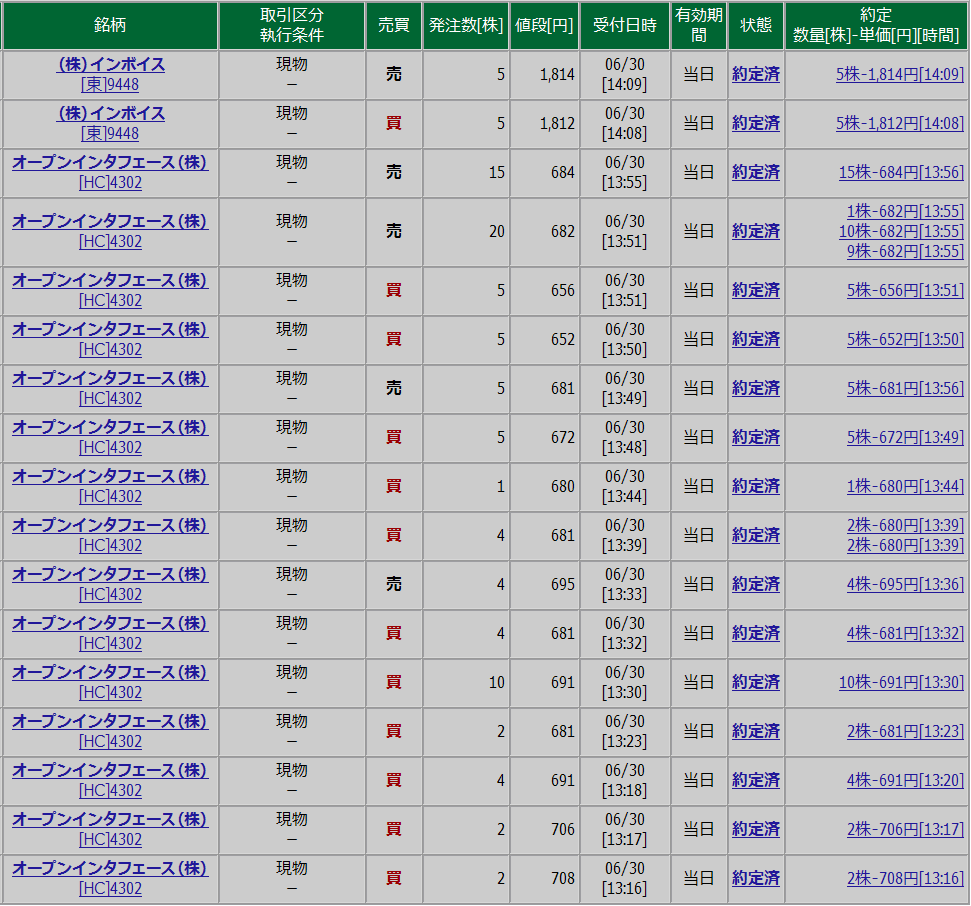Open execution detail 1株-680円[13:44]
This screenshot has height=906, width=971.
tap(905, 486)
